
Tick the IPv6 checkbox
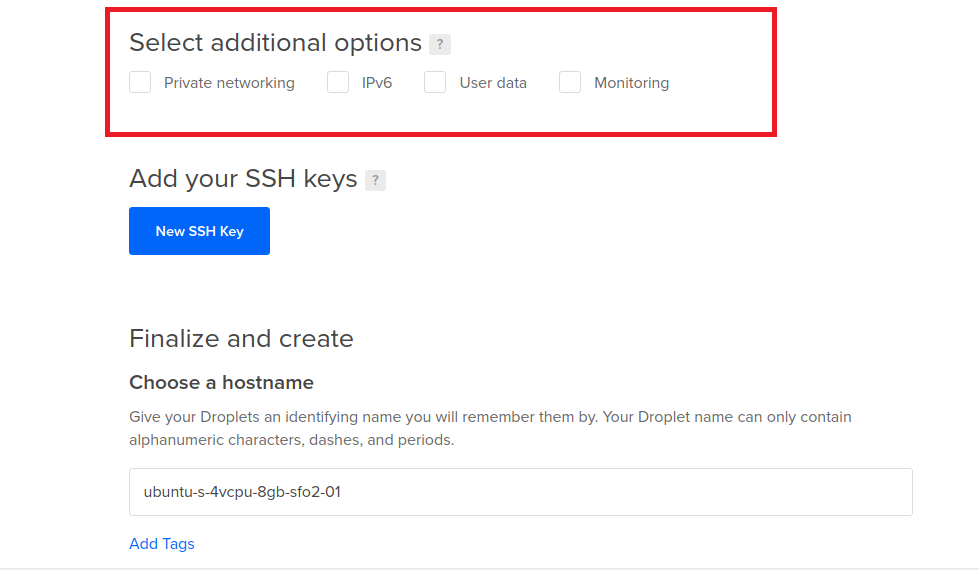click(x=338, y=83)
